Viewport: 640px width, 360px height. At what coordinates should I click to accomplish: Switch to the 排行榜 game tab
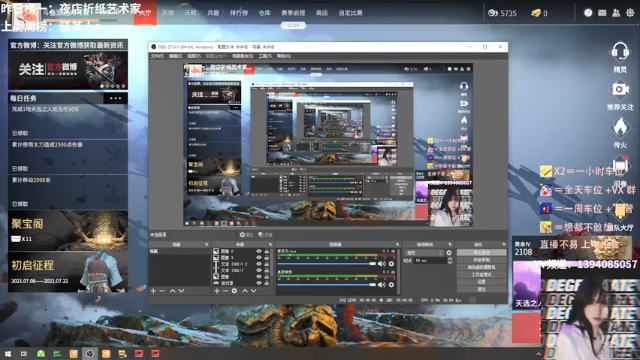point(239,13)
